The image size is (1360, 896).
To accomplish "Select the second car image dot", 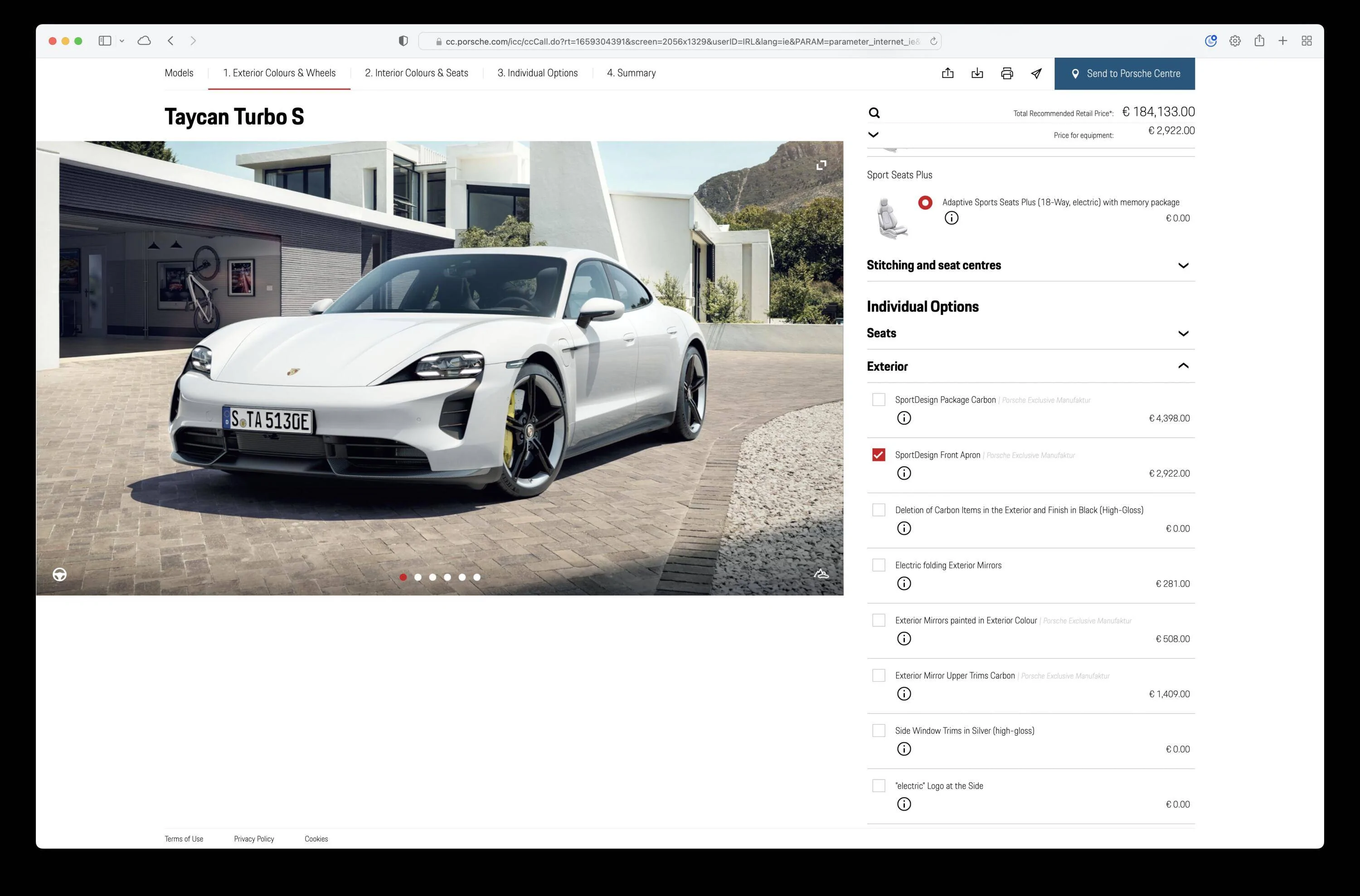I will 418,577.
